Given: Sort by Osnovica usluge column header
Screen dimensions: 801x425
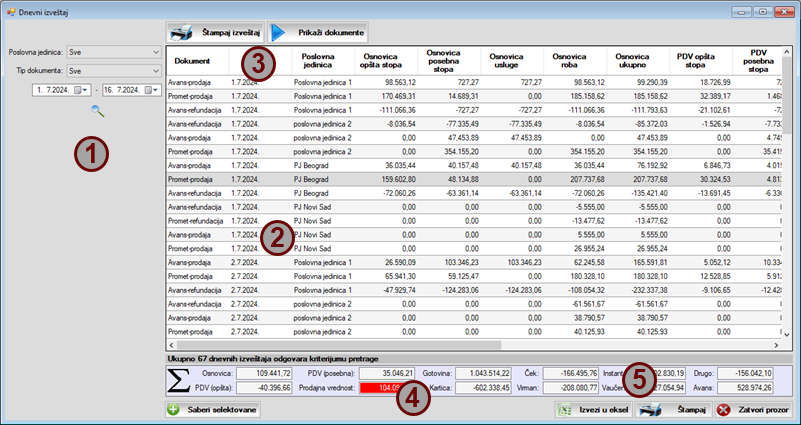Looking at the screenshot, I should pyautogui.click(x=512, y=61).
